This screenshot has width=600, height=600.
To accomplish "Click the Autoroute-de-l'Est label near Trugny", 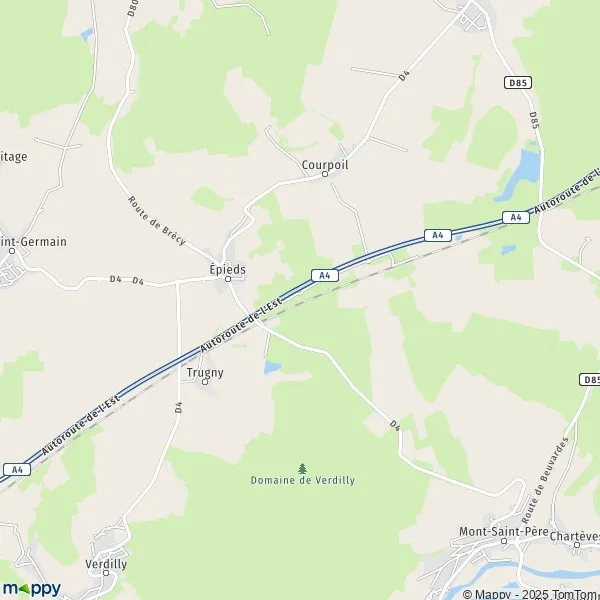I will coord(241,324).
